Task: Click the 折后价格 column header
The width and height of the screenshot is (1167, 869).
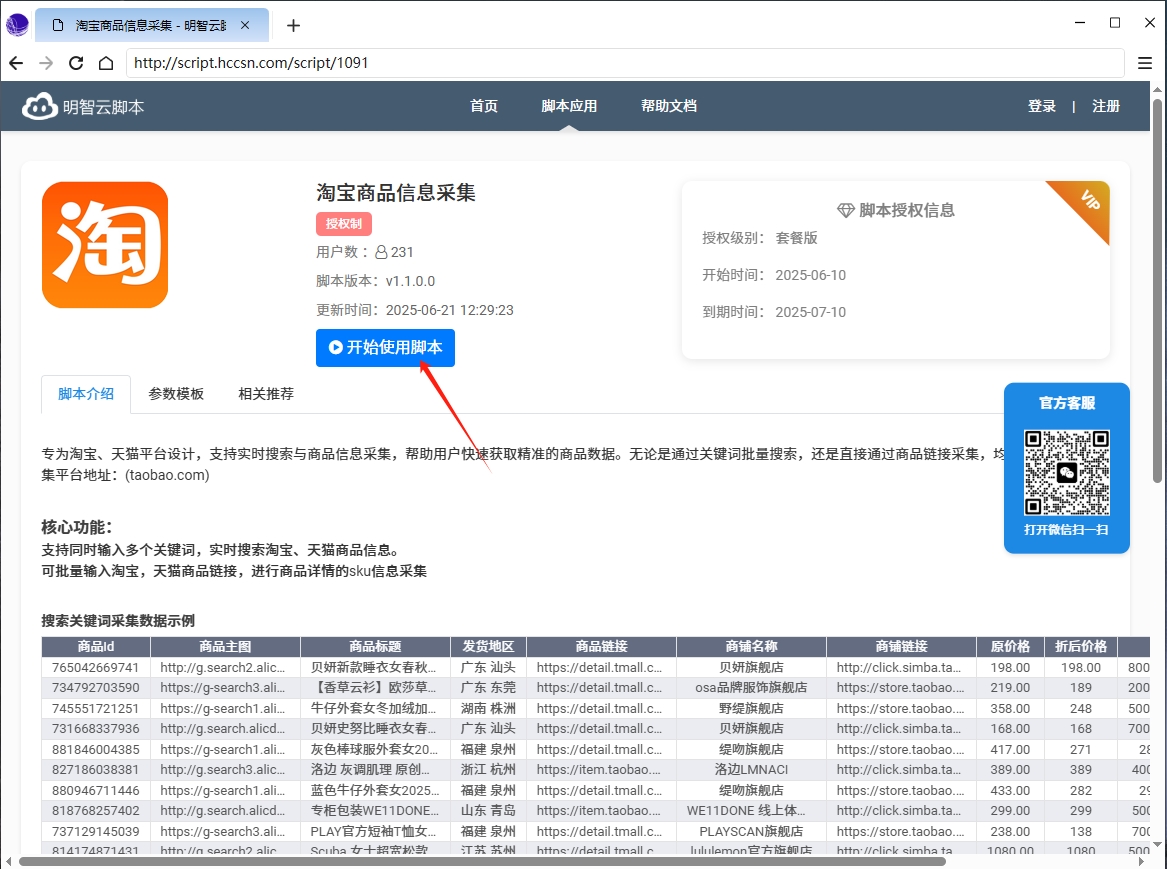Action: tap(1081, 647)
